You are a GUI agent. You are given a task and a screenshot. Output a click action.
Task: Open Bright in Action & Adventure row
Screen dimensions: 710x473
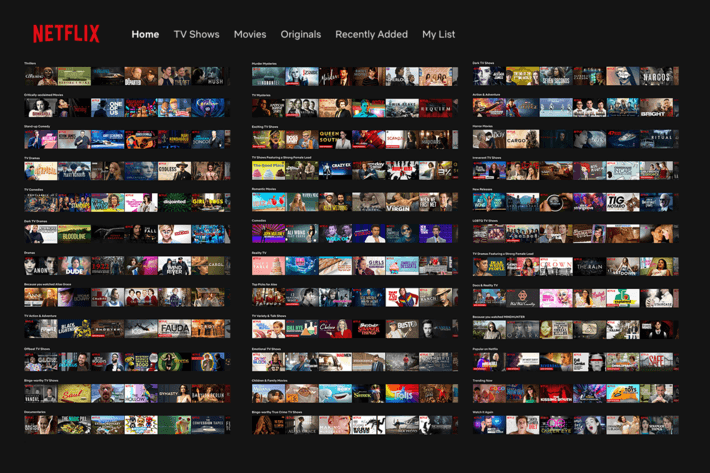pyautogui.click(x=657, y=108)
